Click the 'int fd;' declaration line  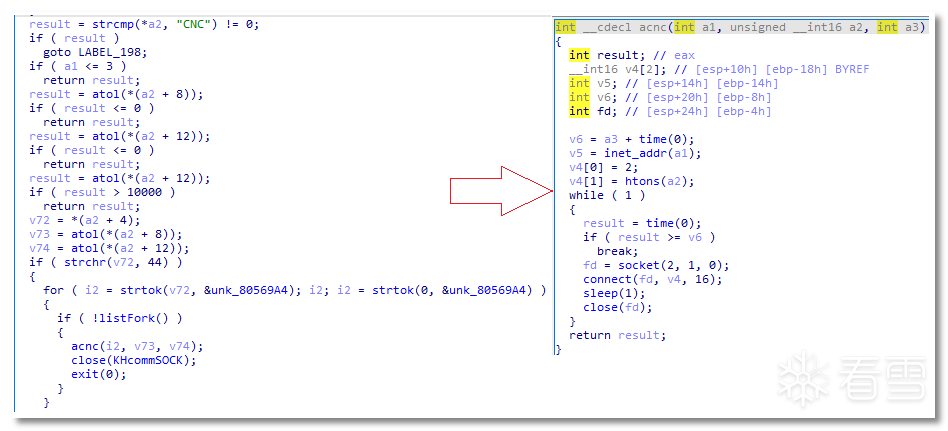(670, 111)
